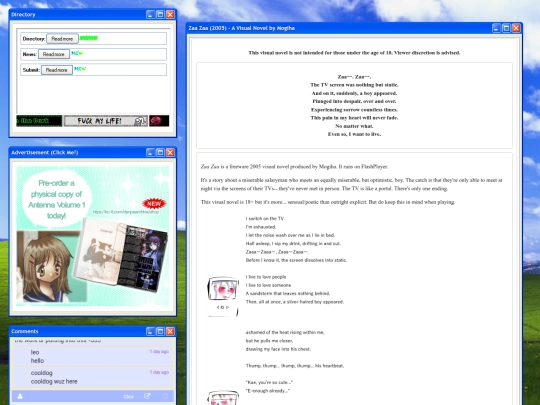The image size is (540, 405).
Task: Open Read more button beside Submit label
Action: [x=57, y=70]
